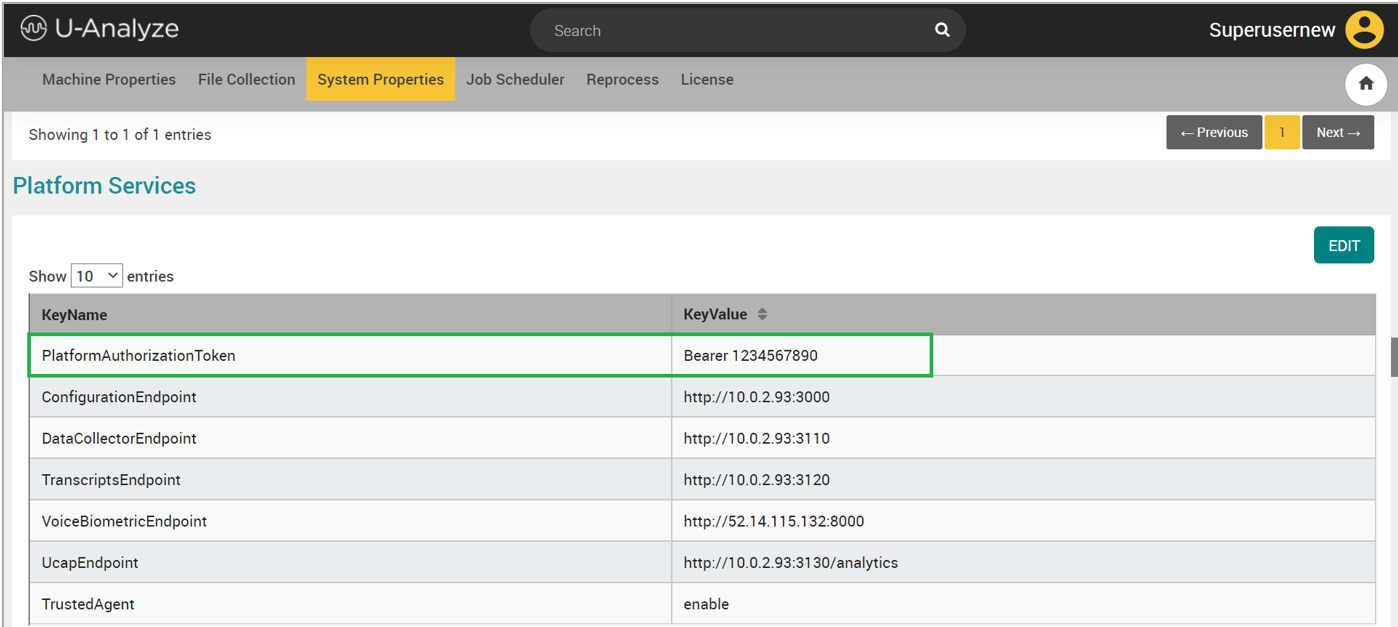The height and width of the screenshot is (627, 1398).
Task: Click the Next page button
Action: [x=1338, y=132]
